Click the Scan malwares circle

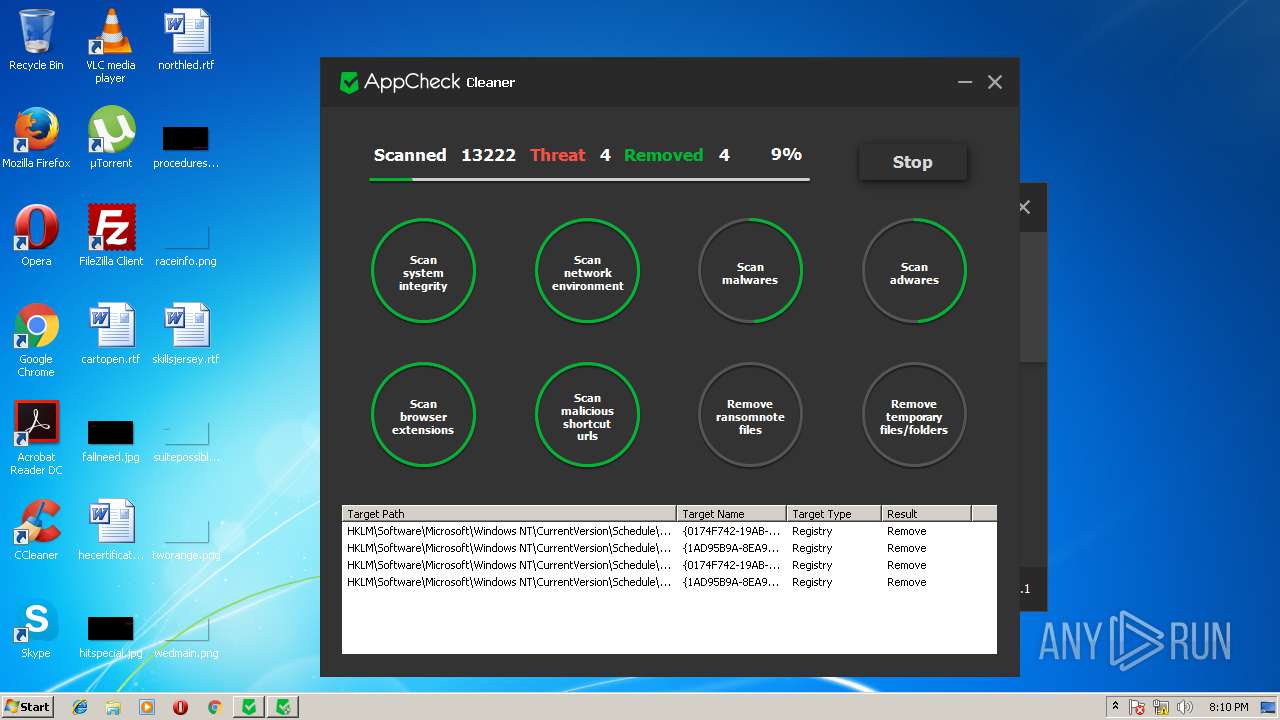click(750, 272)
